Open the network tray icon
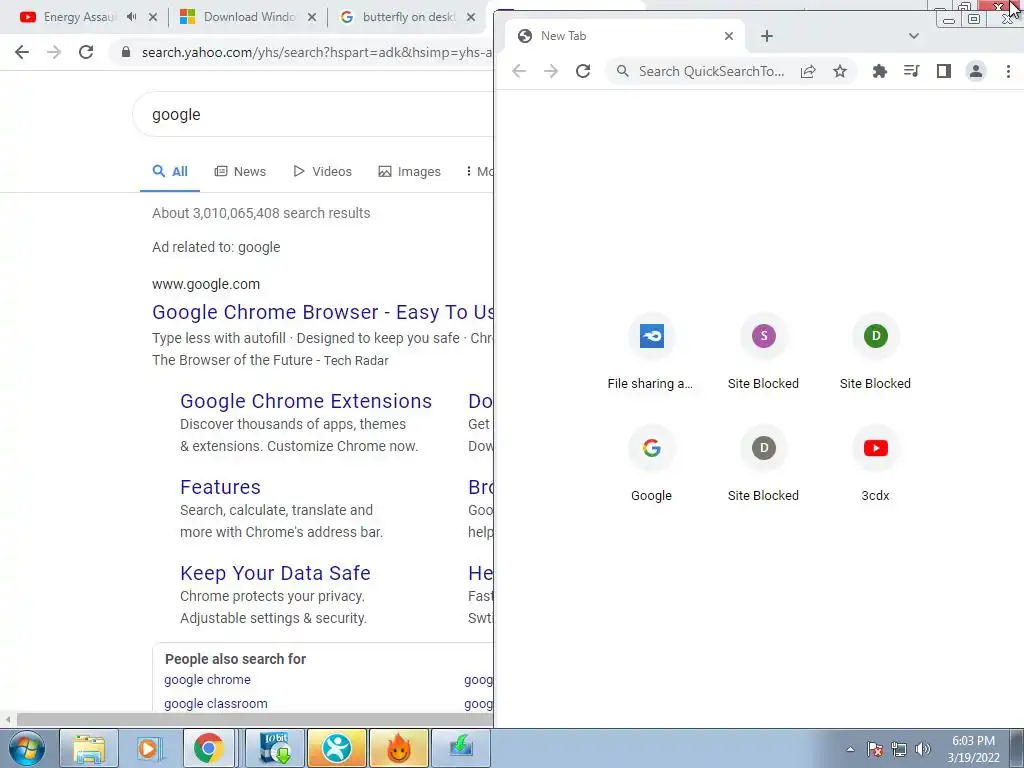The image size is (1024, 768). tap(899, 749)
